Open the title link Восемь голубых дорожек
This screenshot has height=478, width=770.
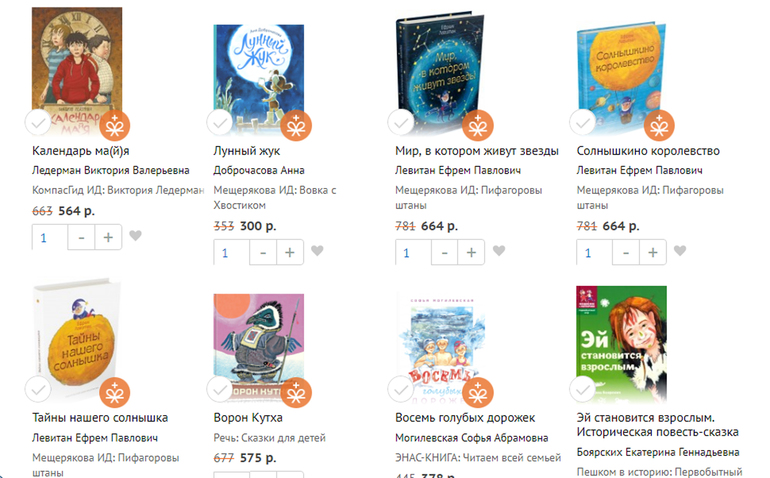(x=465, y=418)
